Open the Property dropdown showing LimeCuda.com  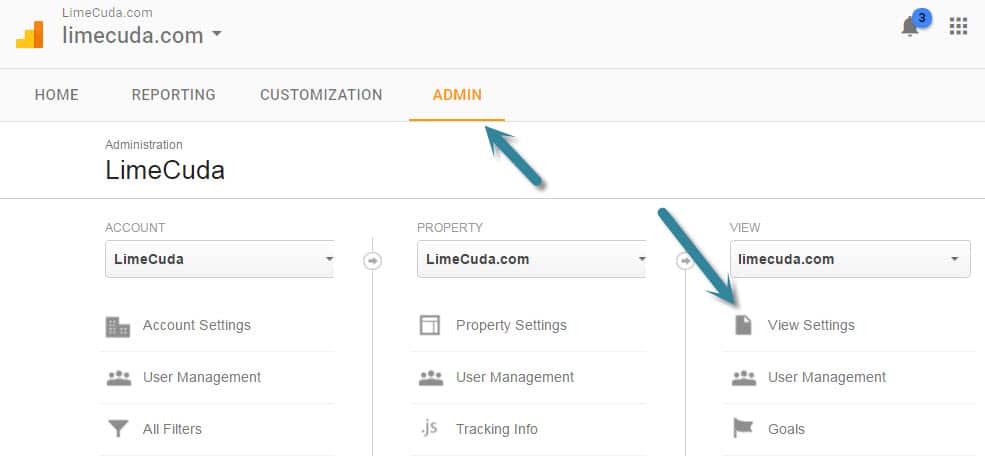point(531,259)
